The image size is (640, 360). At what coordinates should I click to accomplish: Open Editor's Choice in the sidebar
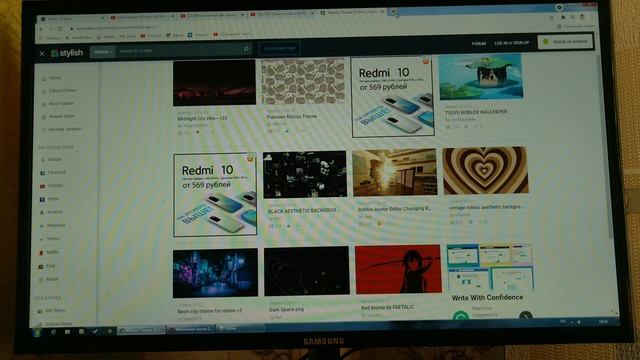pyautogui.click(x=59, y=91)
